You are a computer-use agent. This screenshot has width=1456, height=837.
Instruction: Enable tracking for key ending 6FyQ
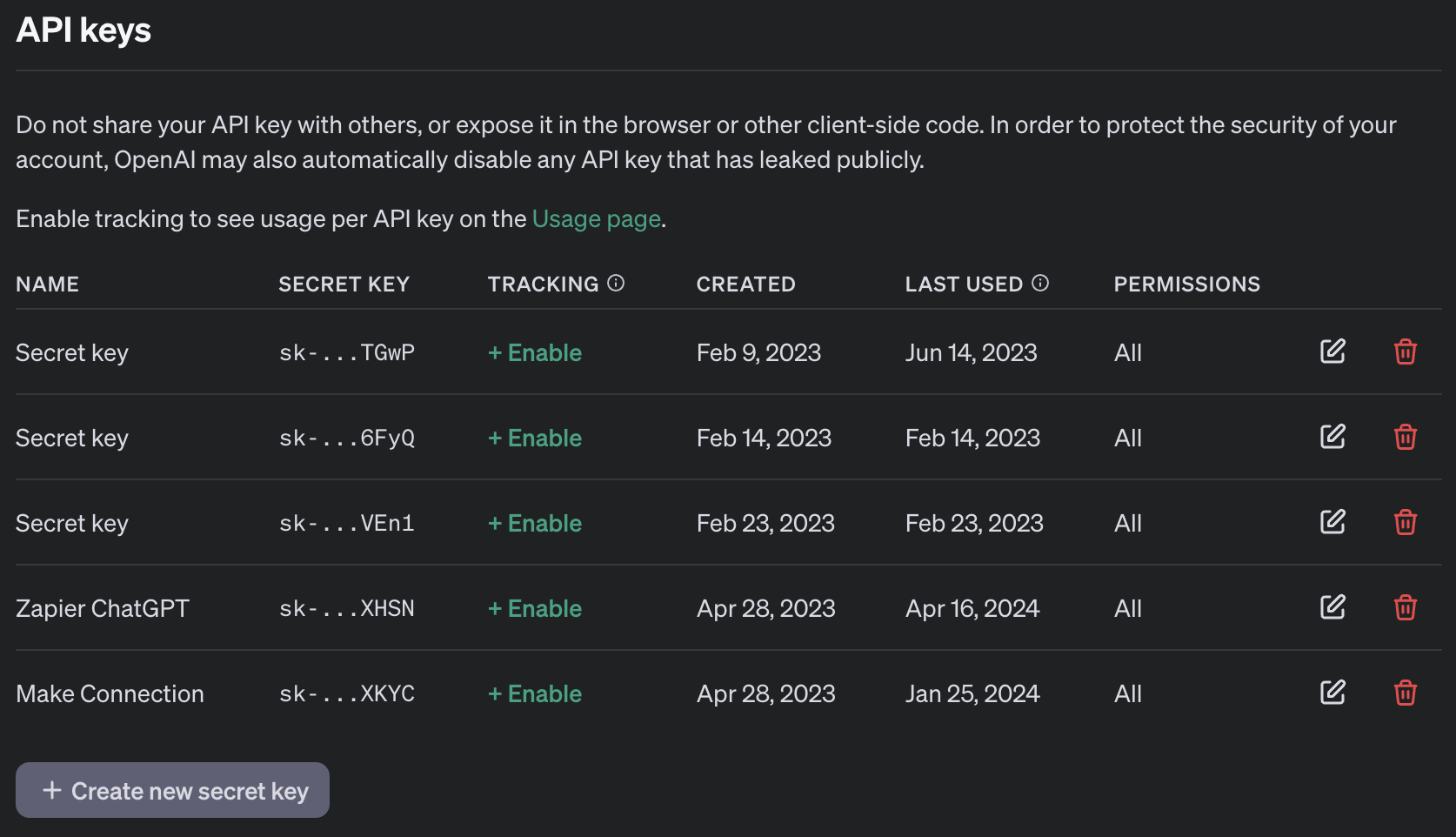pyautogui.click(x=535, y=438)
